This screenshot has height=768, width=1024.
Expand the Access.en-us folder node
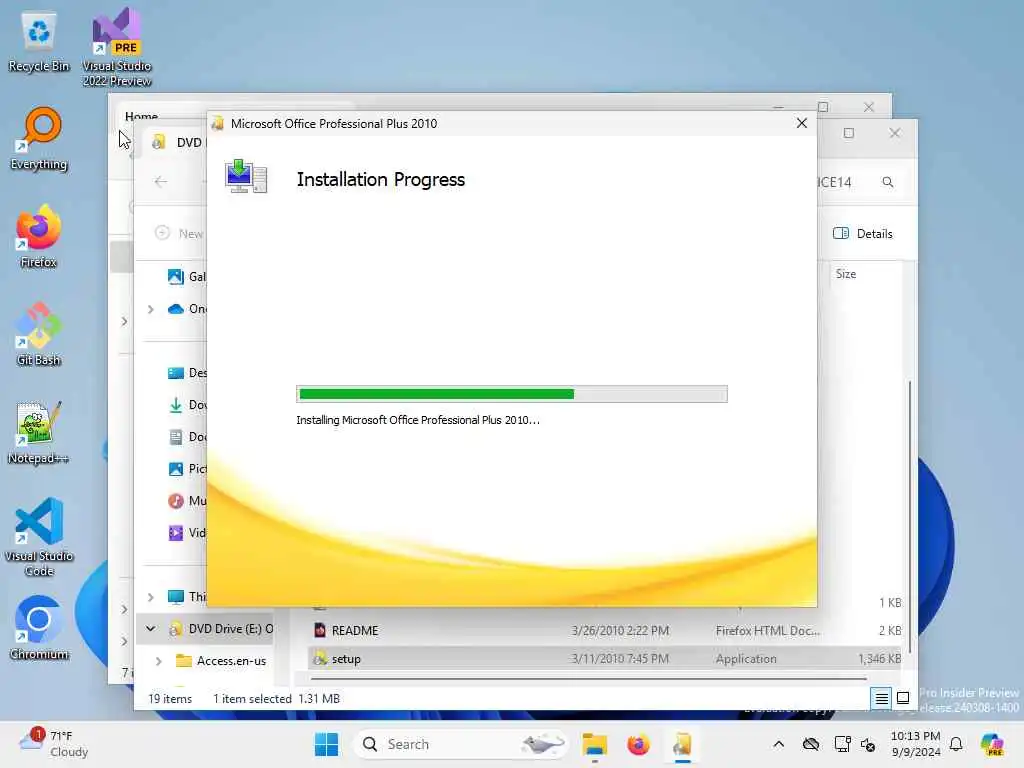click(159, 661)
